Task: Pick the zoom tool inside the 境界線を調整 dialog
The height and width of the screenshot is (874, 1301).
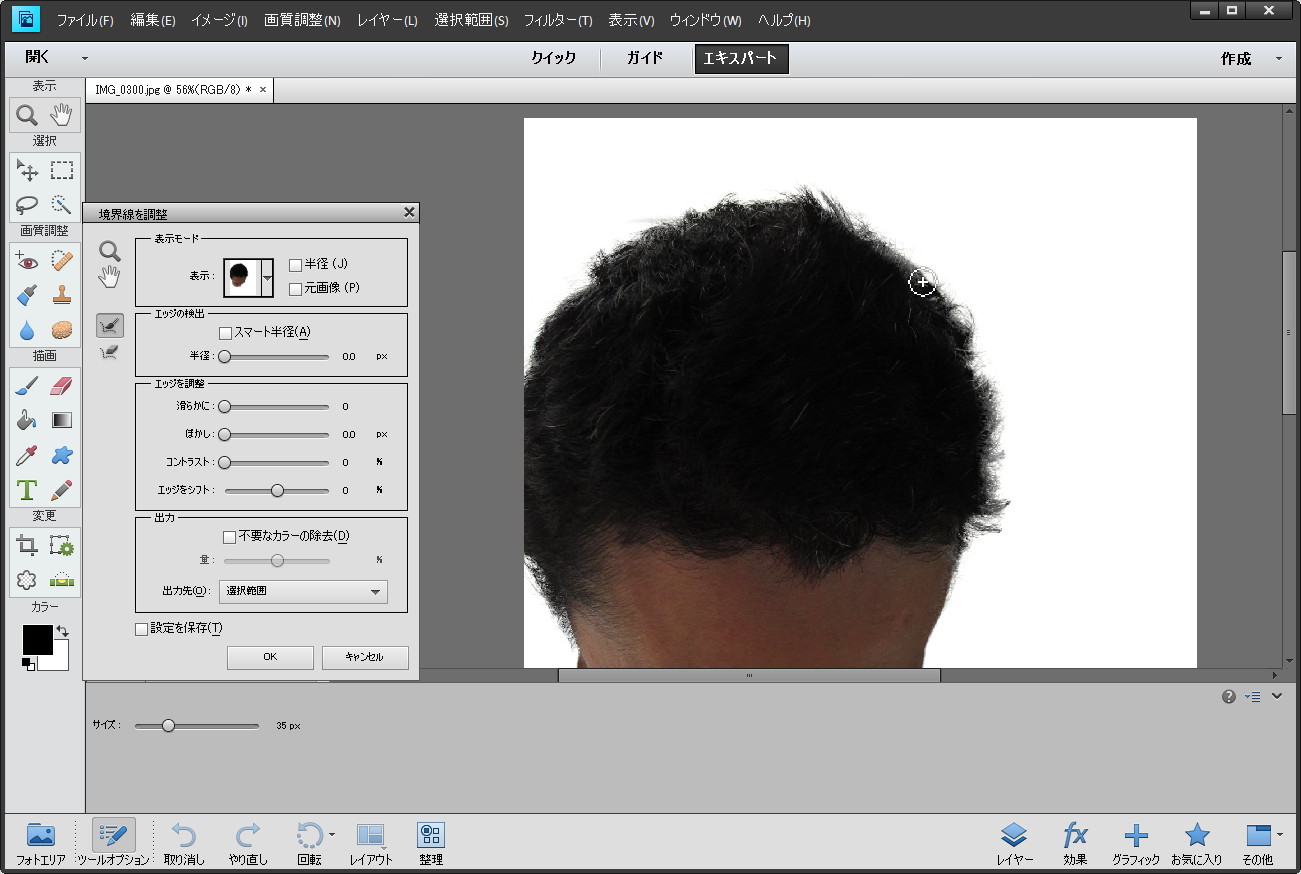Action: point(110,250)
